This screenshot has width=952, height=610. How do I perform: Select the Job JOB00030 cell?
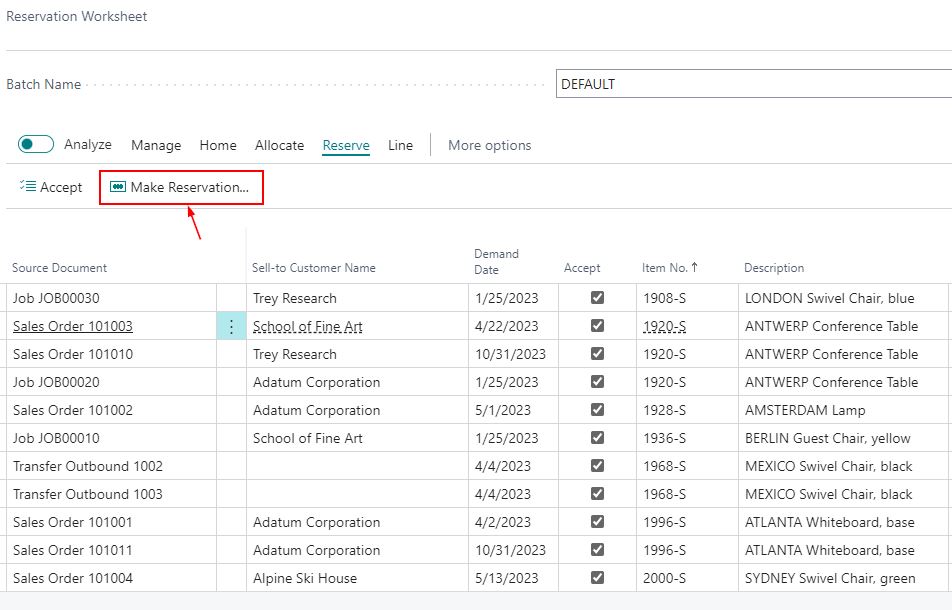click(x=112, y=298)
